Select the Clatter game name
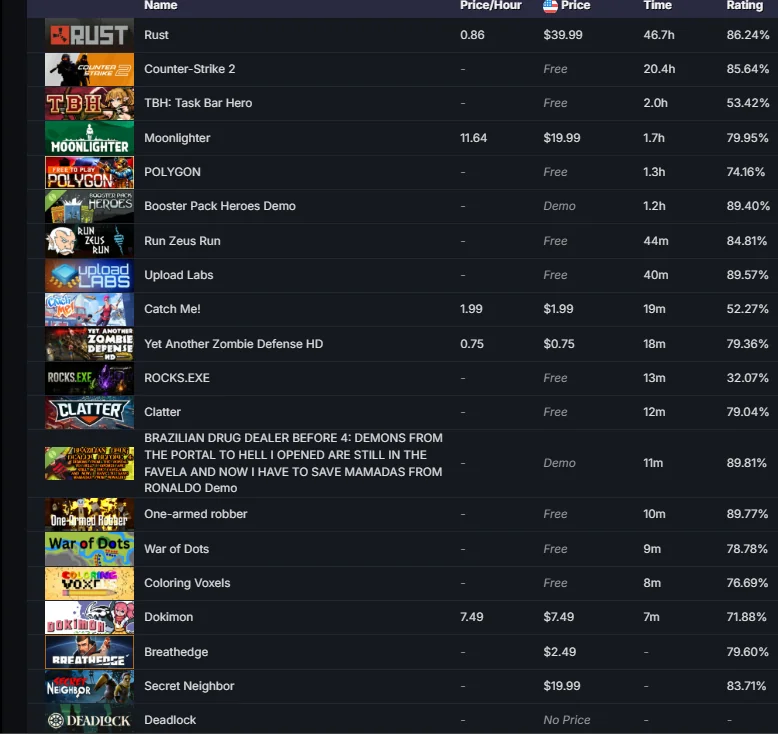This screenshot has width=778, height=734. (x=162, y=412)
